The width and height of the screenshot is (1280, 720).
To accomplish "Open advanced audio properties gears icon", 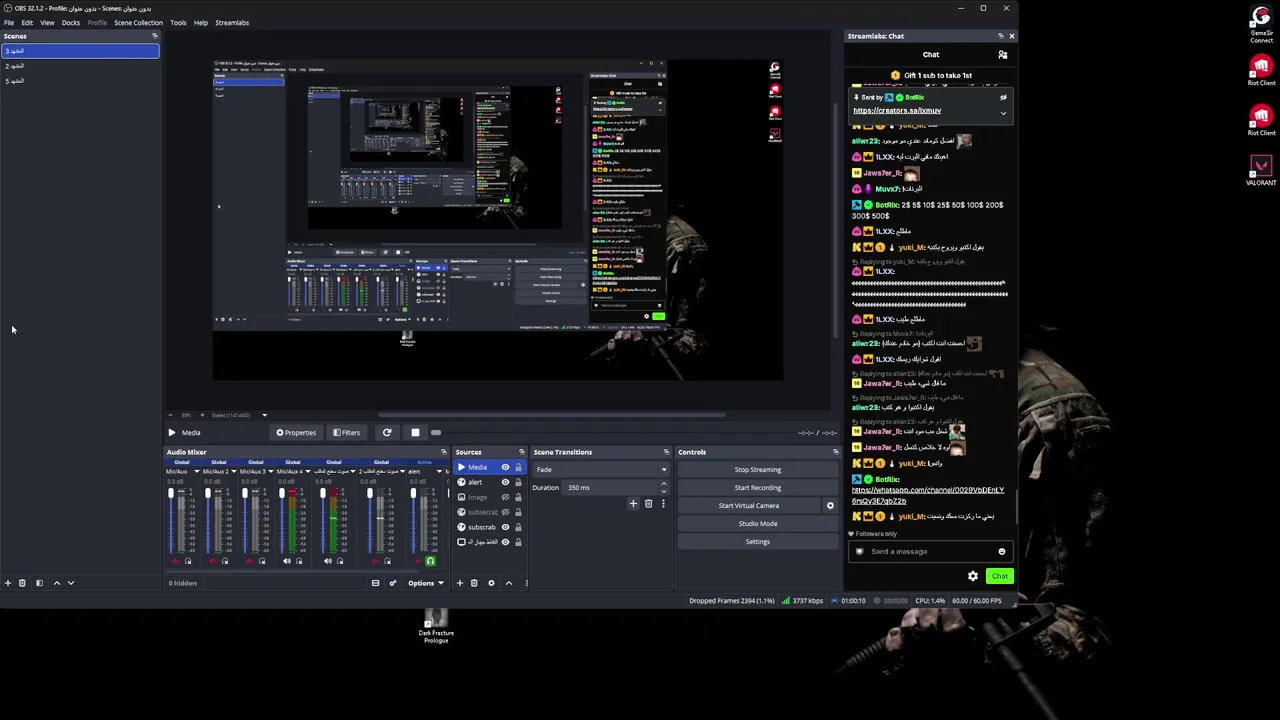I will point(392,583).
